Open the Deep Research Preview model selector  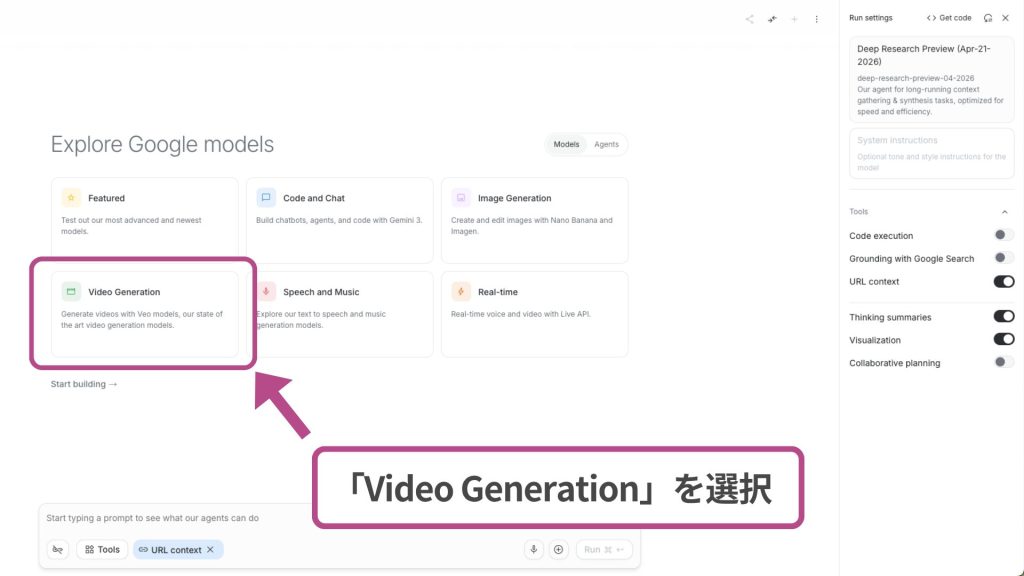coord(931,80)
